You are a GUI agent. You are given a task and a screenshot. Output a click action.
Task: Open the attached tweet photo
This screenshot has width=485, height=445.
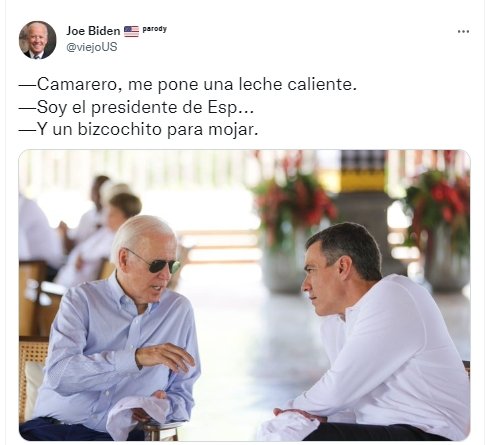pyautogui.click(x=244, y=295)
